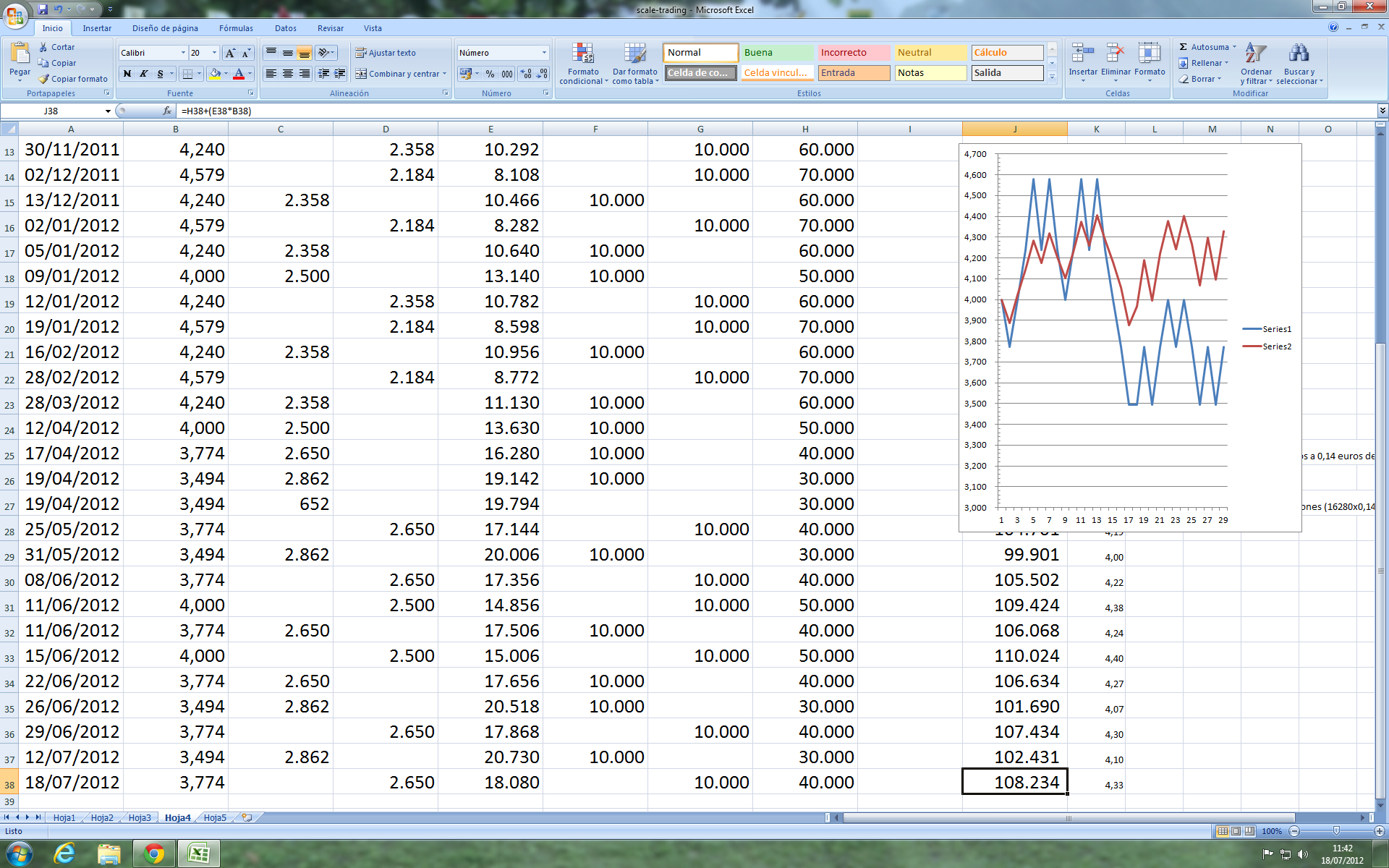This screenshot has width=1389, height=868.
Task: Open the Name Box dropdown arrow
Action: [108, 111]
